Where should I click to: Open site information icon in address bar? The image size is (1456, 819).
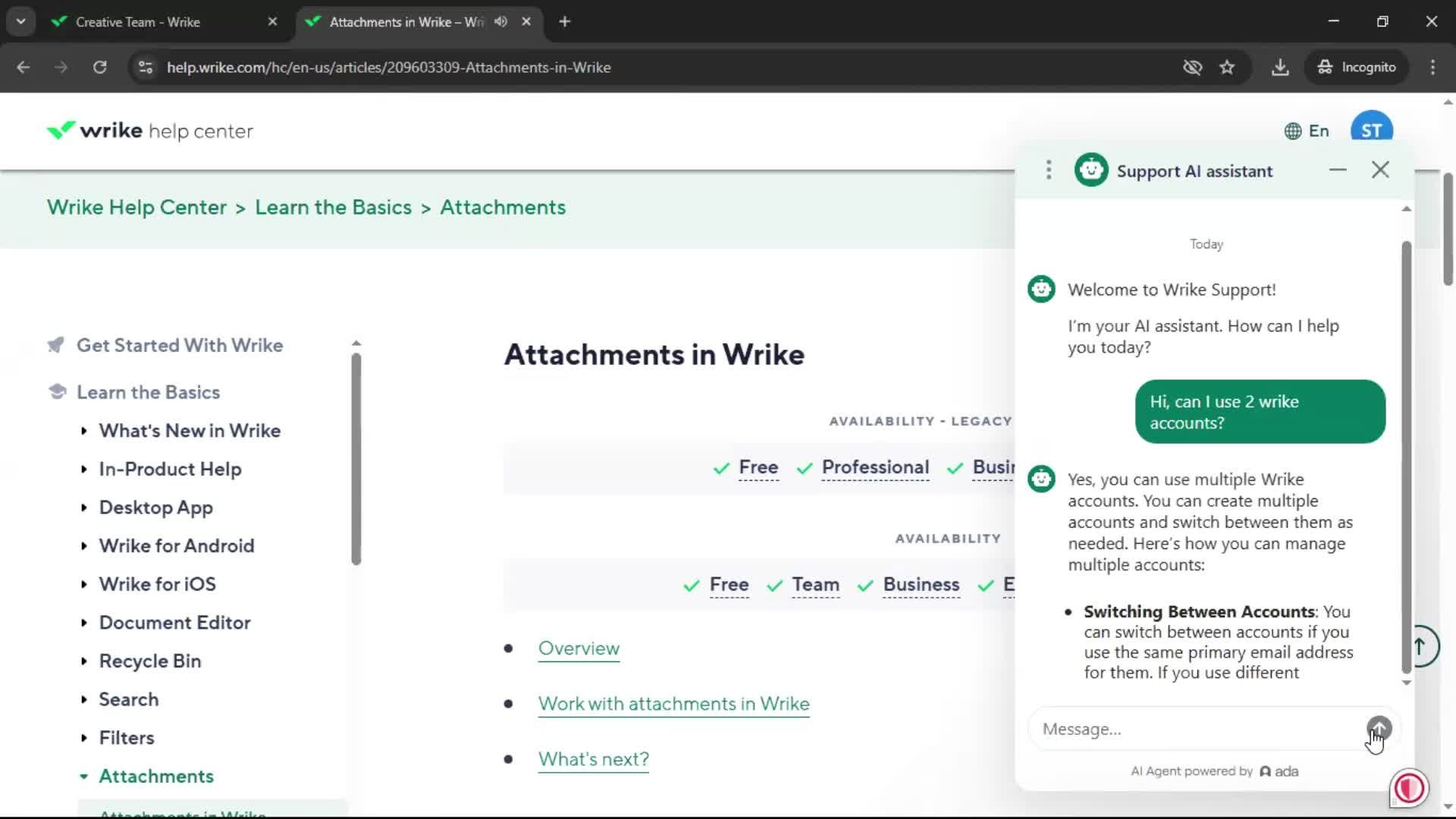coord(146,67)
